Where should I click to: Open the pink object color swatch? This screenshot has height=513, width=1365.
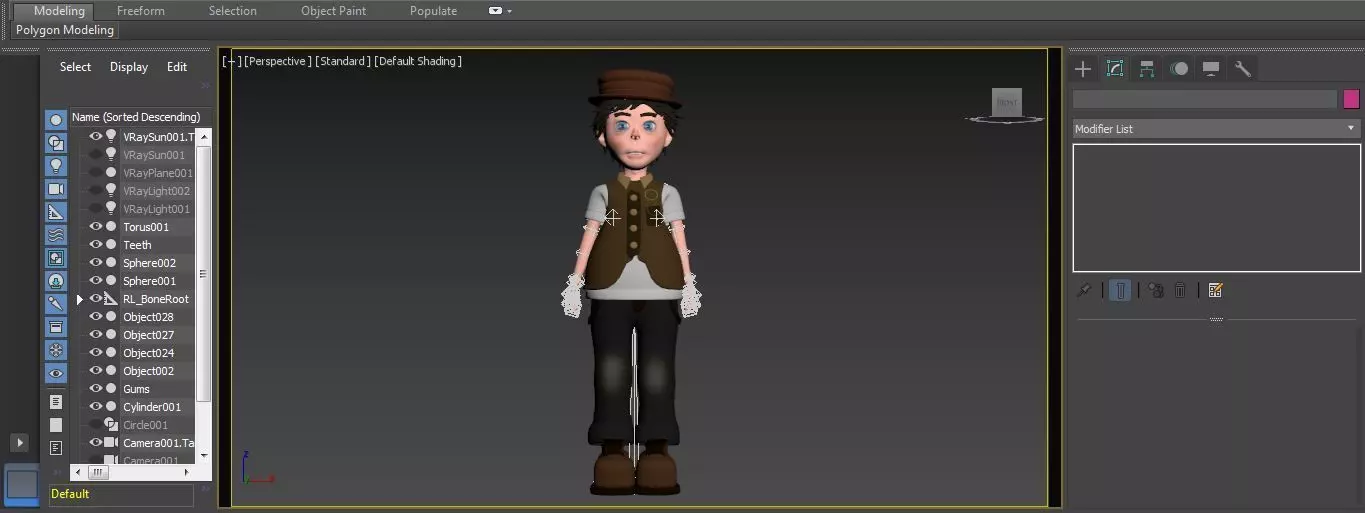(x=1351, y=99)
